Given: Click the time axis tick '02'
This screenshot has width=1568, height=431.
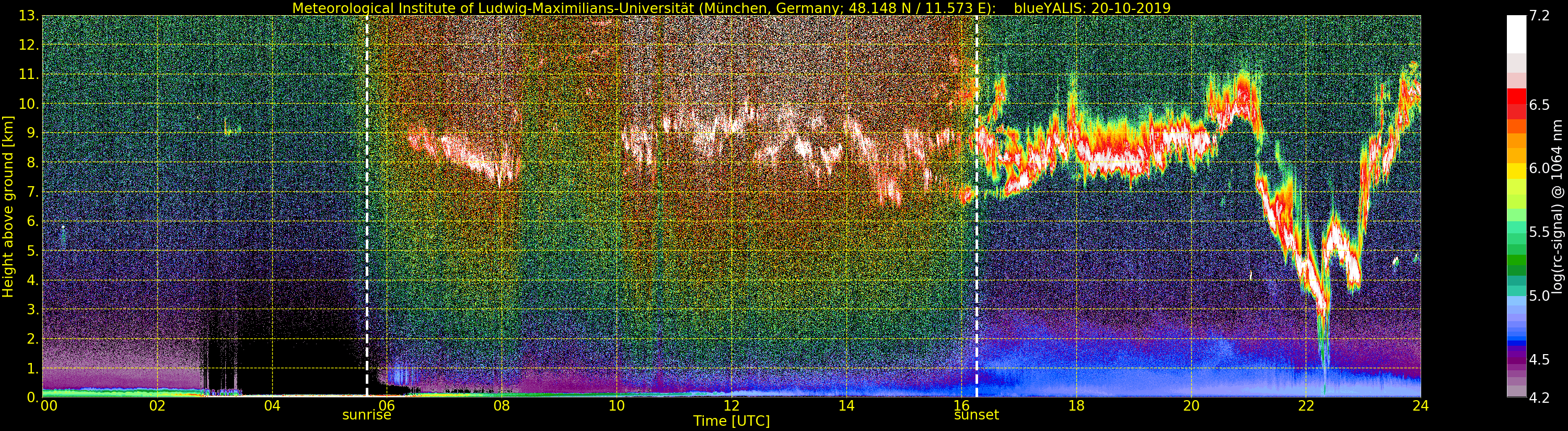Looking at the screenshot, I should (157, 405).
